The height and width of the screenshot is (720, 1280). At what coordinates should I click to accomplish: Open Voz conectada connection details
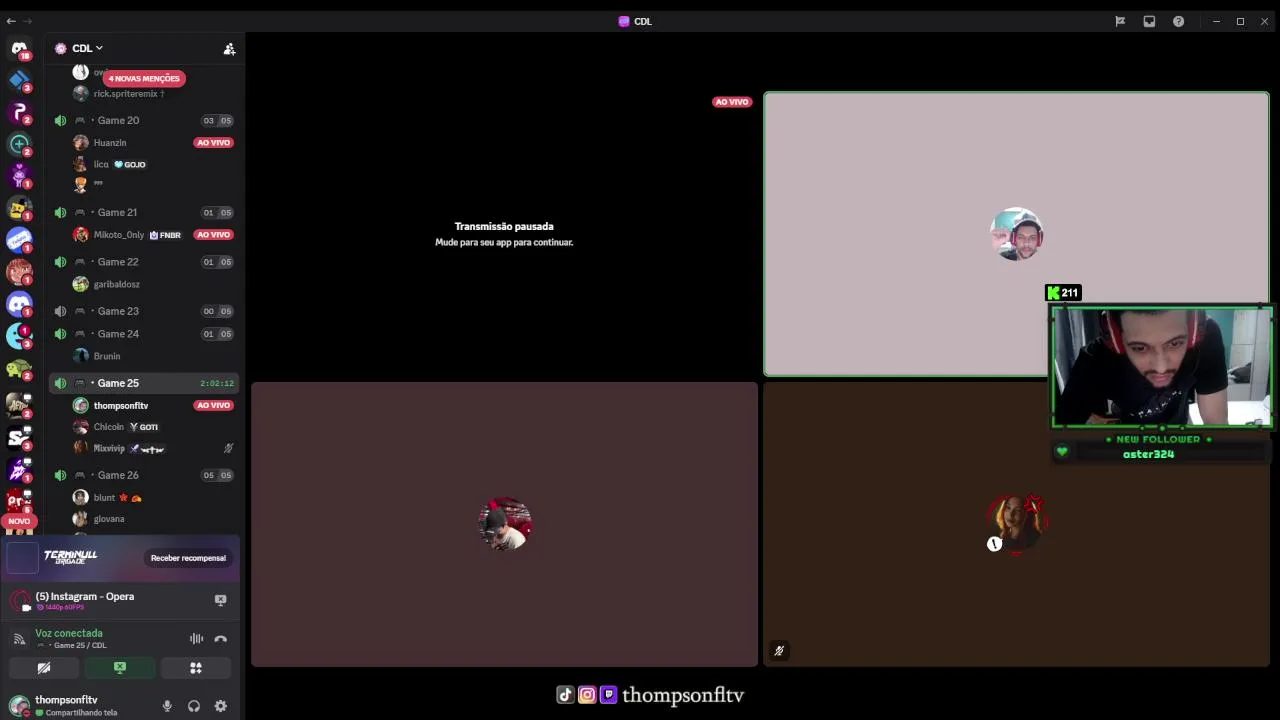click(x=69, y=633)
